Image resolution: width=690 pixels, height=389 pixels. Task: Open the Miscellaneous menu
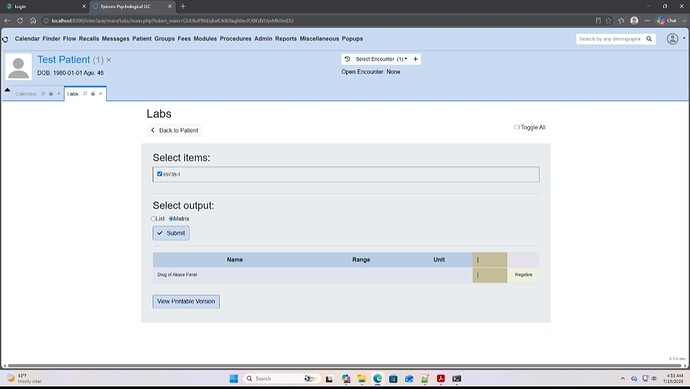point(319,39)
